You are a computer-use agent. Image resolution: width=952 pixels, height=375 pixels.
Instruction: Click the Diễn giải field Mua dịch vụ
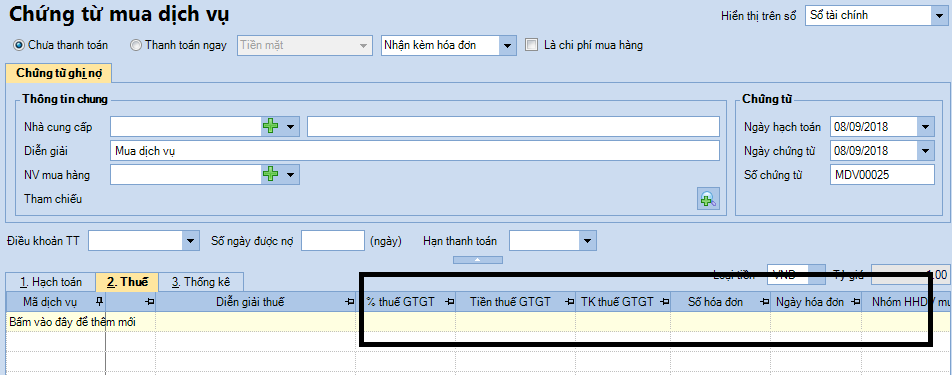(x=415, y=151)
